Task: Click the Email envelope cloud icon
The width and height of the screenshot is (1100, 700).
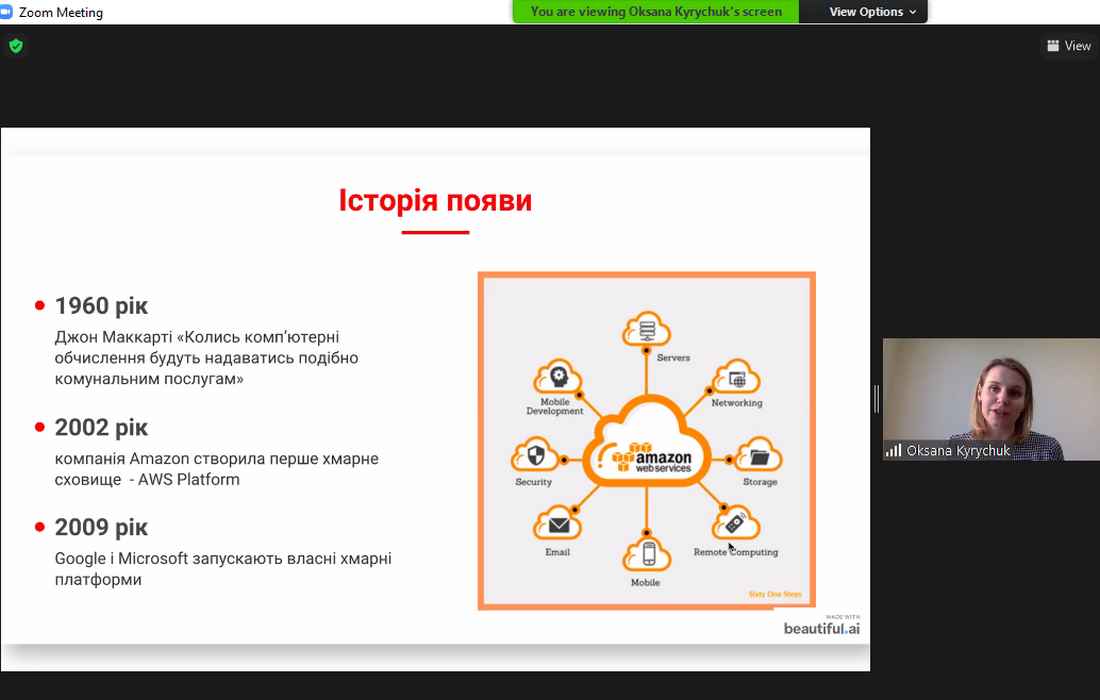Action: pyautogui.click(x=557, y=524)
